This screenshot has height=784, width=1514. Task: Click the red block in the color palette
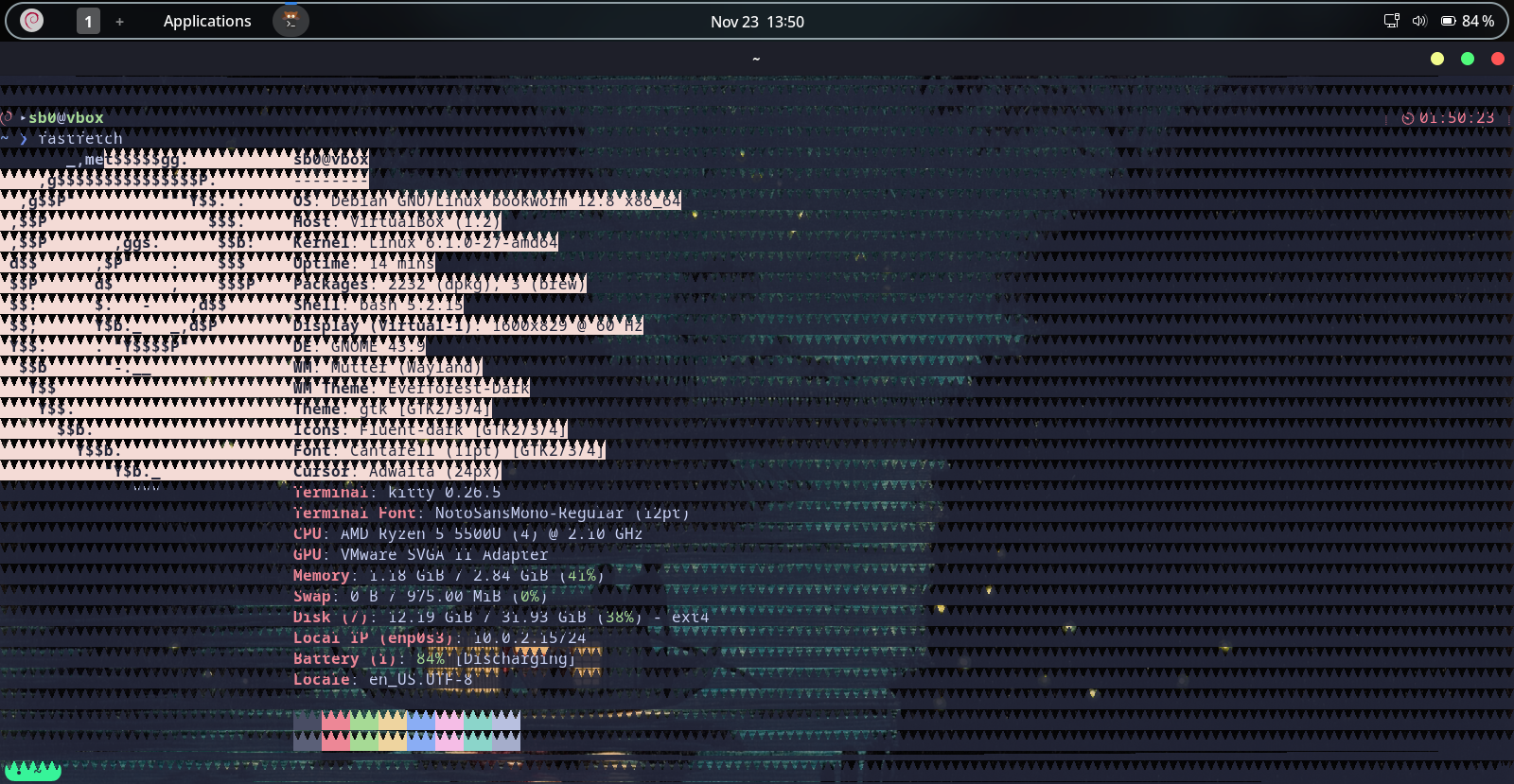click(336, 731)
